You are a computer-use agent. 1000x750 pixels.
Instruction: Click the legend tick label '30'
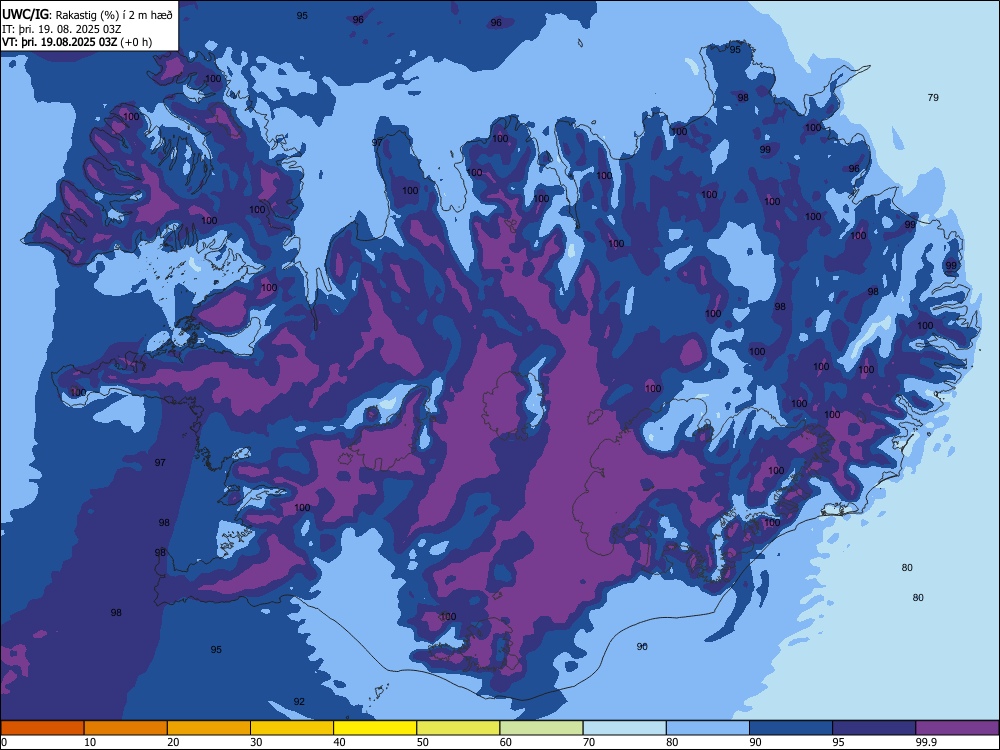256,742
